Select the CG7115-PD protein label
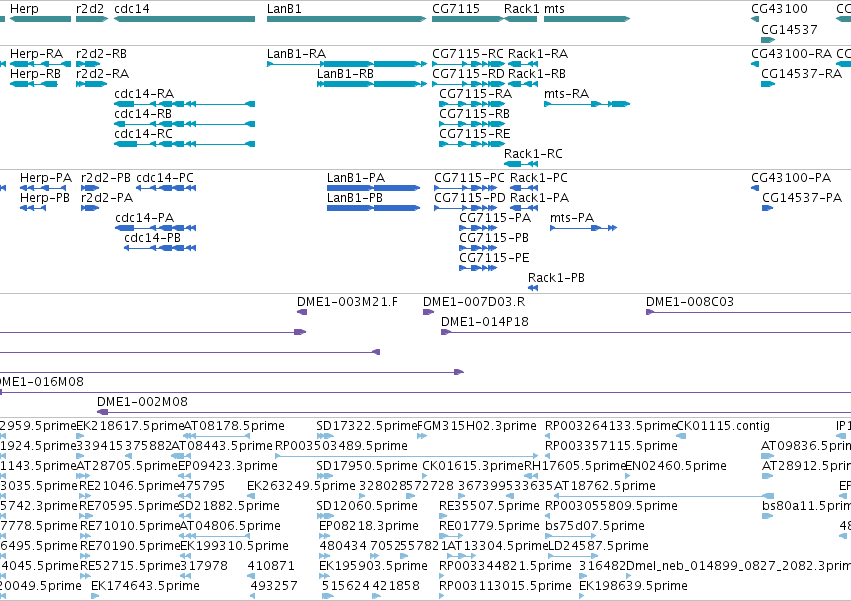The width and height of the screenshot is (851, 601). (x=470, y=198)
